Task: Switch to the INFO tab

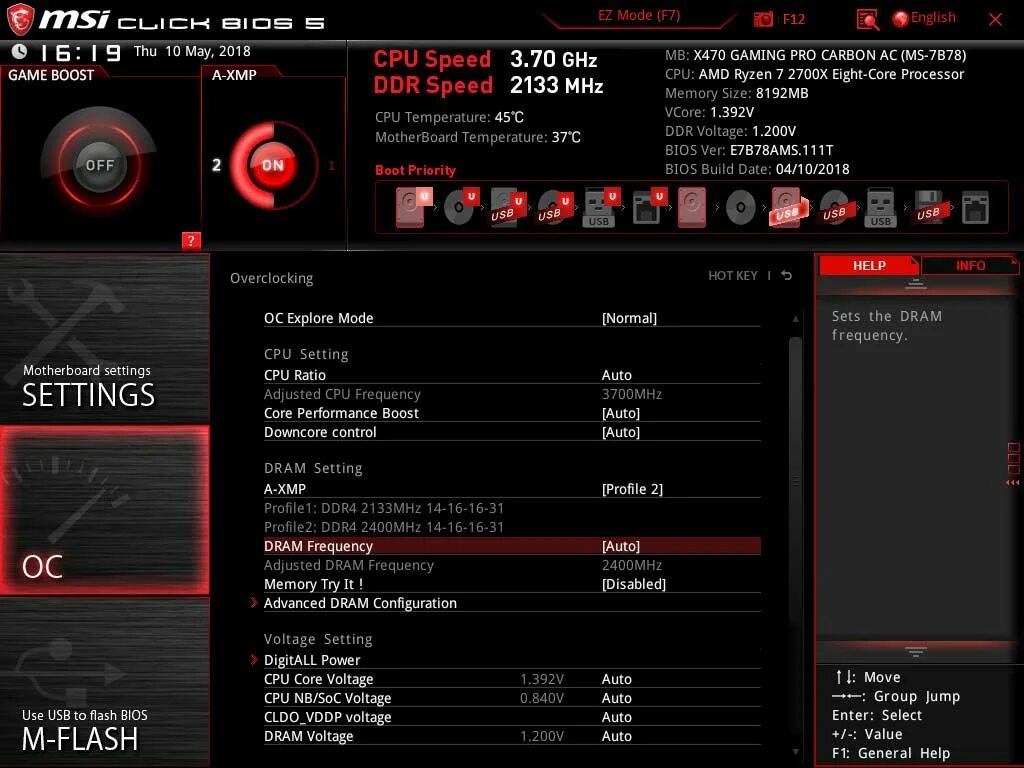Action: [x=970, y=265]
